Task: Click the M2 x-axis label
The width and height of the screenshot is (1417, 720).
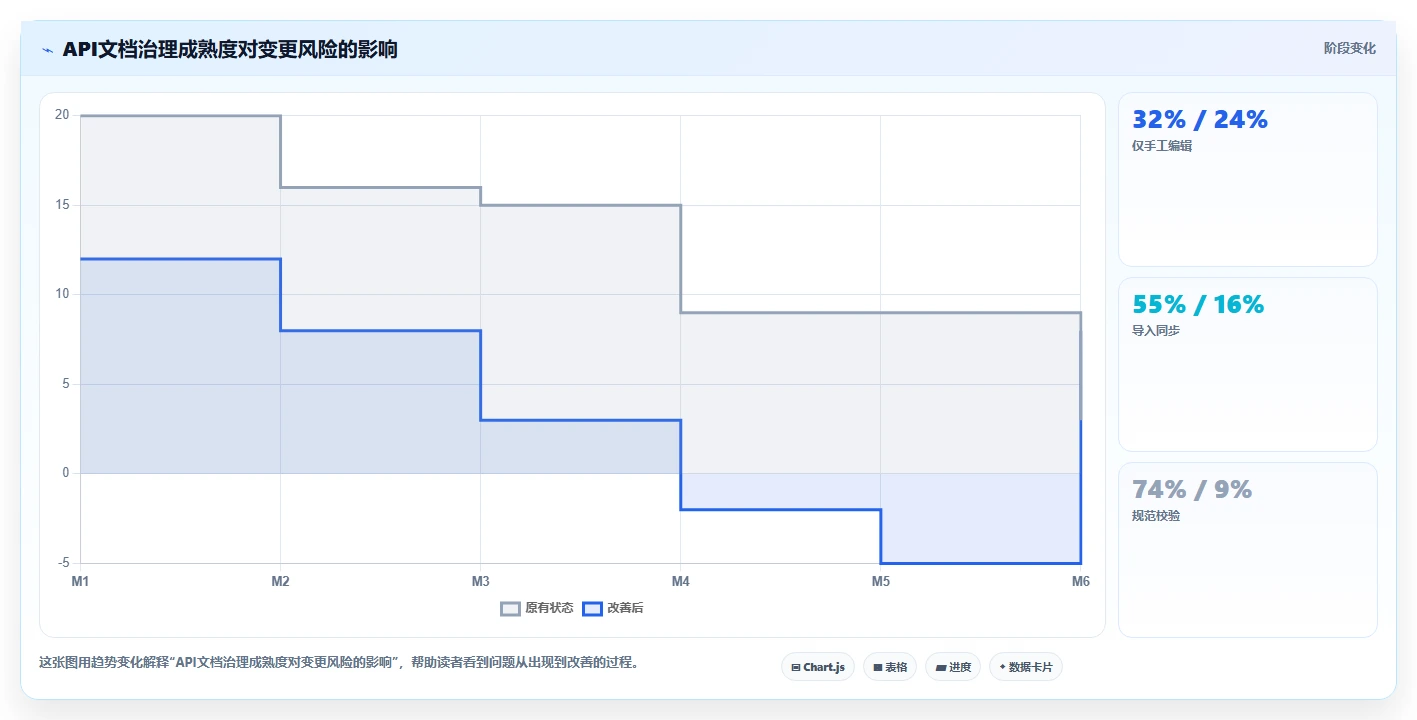Action: (x=280, y=581)
